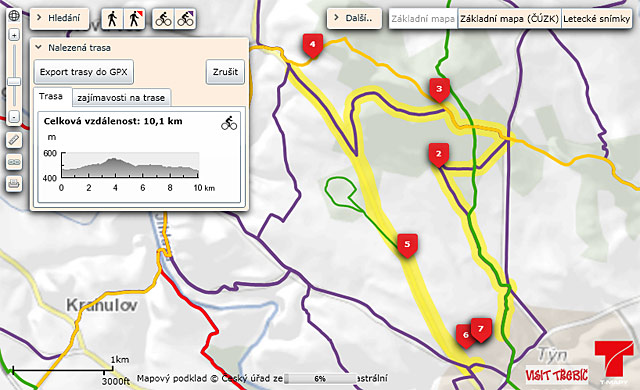Open the zajímavosti na trase tab

(x=121, y=98)
